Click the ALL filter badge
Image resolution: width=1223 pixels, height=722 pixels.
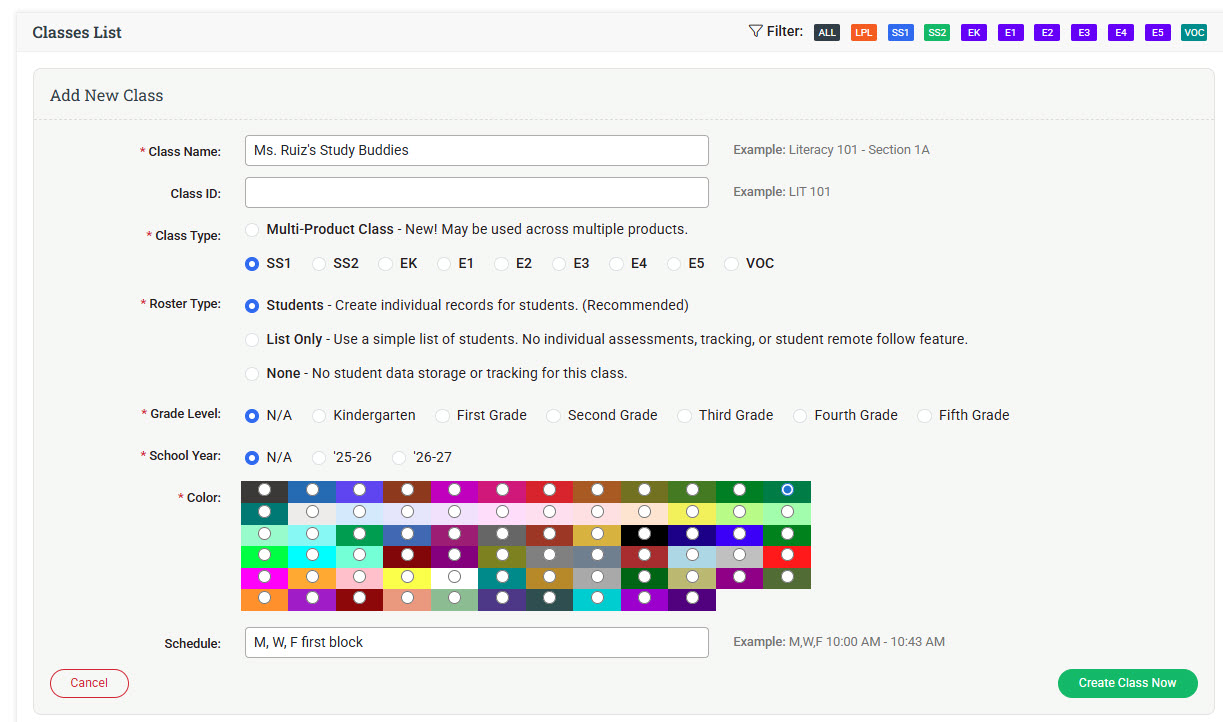(x=826, y=31)
